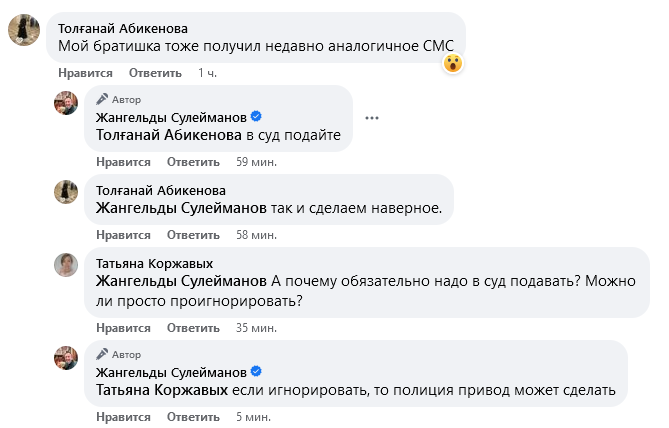Click the surprised emoji reaction icon
The image size is (669, 428).
point(453,63)
